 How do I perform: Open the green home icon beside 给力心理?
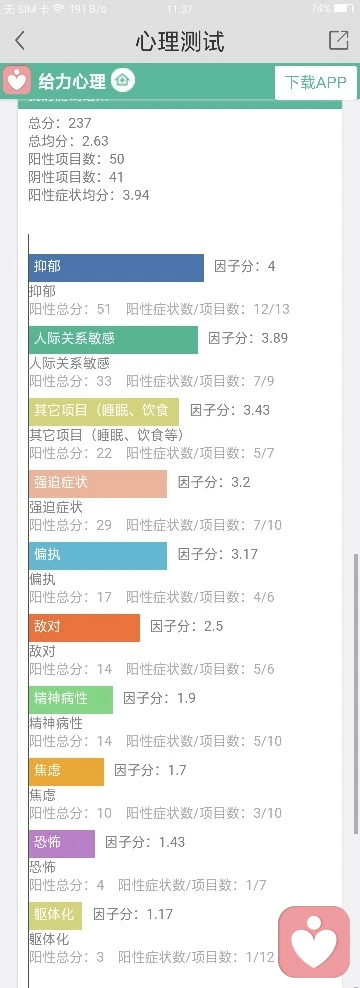coord(123,81)
